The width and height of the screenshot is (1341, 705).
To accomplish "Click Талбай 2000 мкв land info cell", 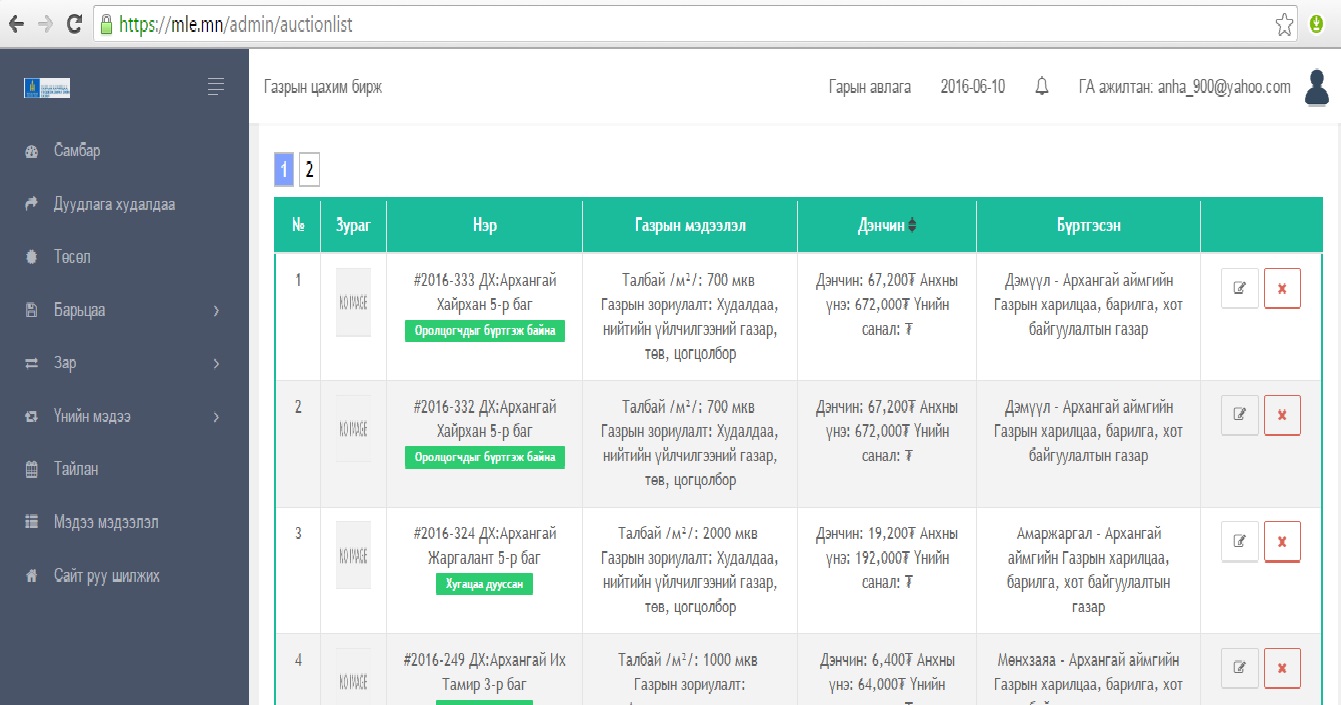I will point(689,570).
